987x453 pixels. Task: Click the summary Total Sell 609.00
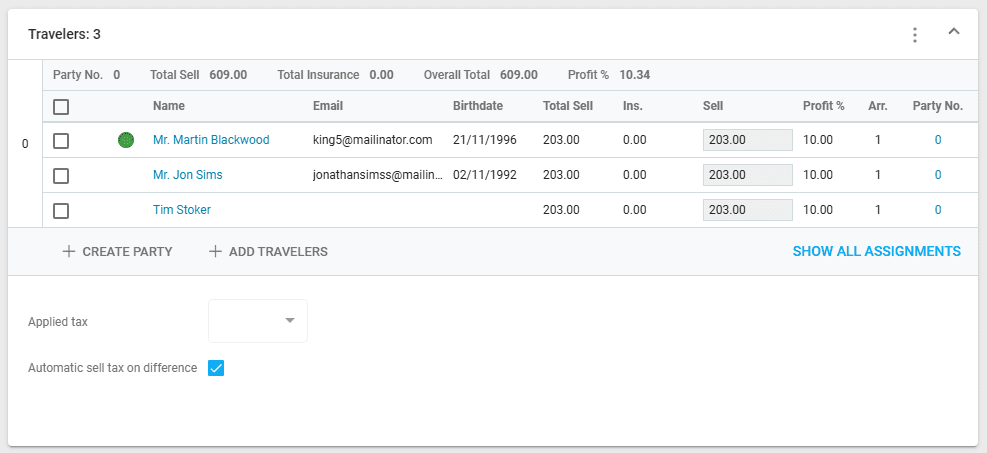tap(228, 75)
